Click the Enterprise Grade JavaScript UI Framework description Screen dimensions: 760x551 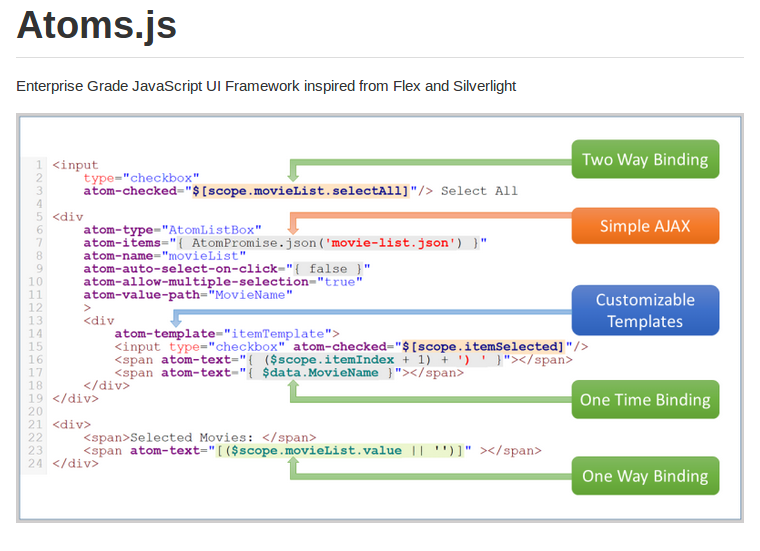[266, 86]
